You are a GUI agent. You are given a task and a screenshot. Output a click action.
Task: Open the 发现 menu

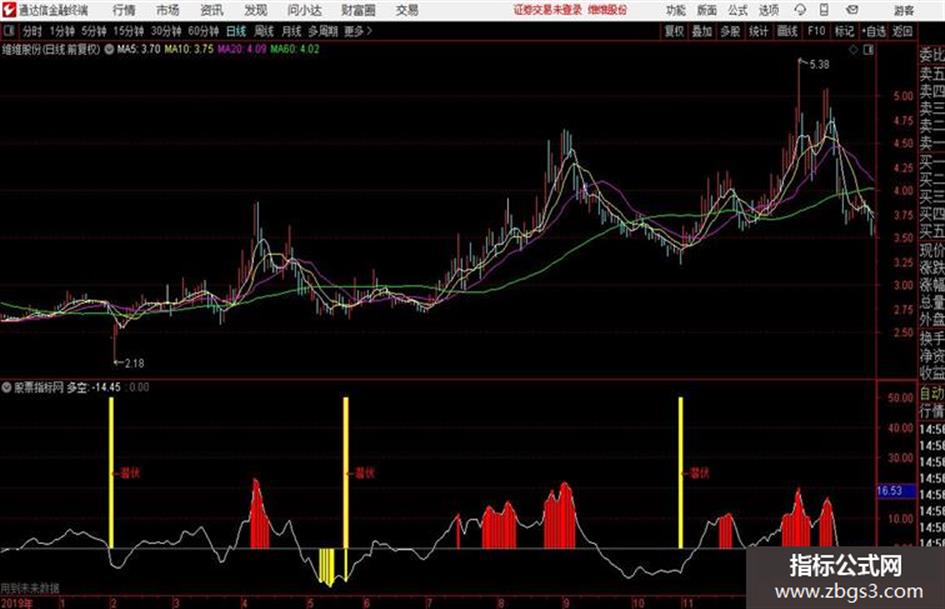tap(256, 10)
